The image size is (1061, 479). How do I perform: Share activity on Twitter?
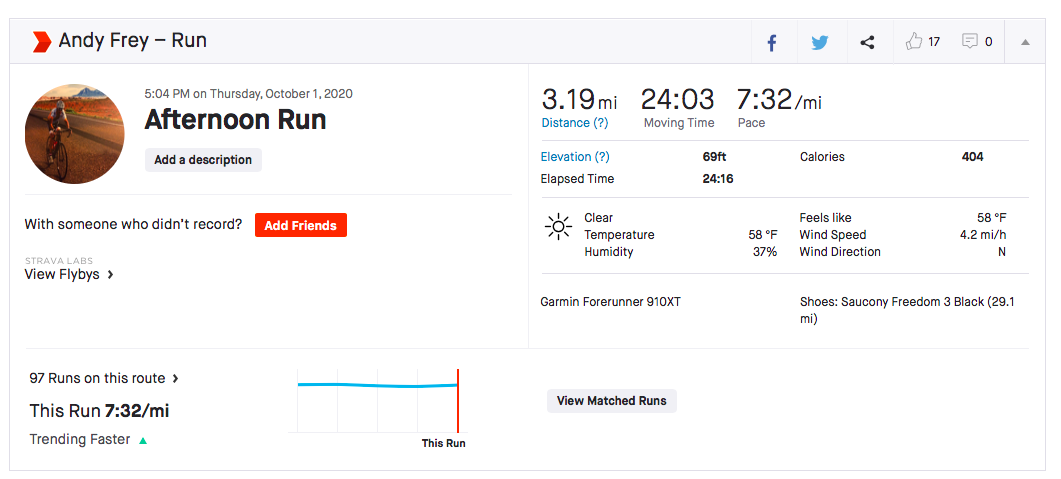(820, 42)
